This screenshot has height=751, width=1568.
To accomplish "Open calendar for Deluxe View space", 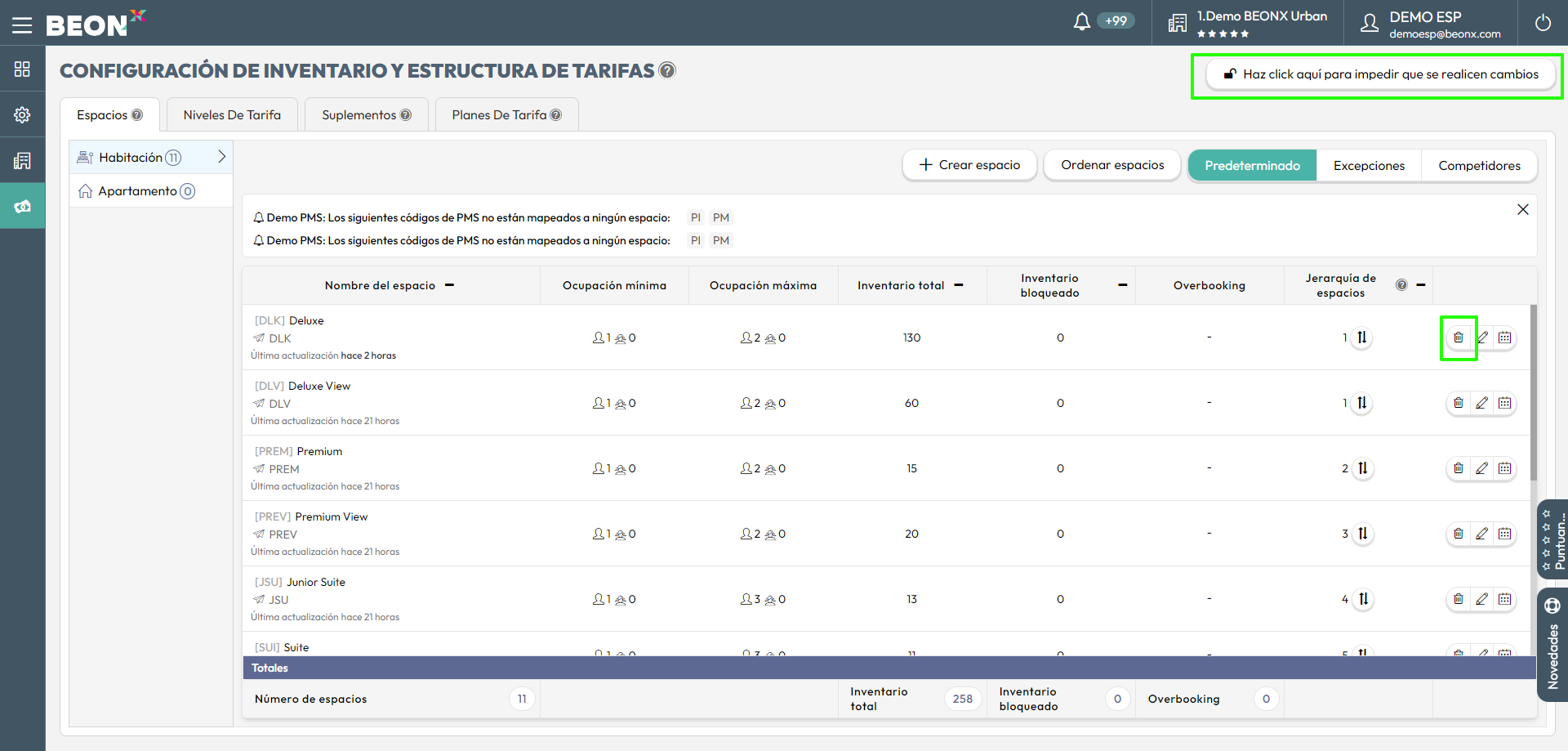I will click(1505, 403).
